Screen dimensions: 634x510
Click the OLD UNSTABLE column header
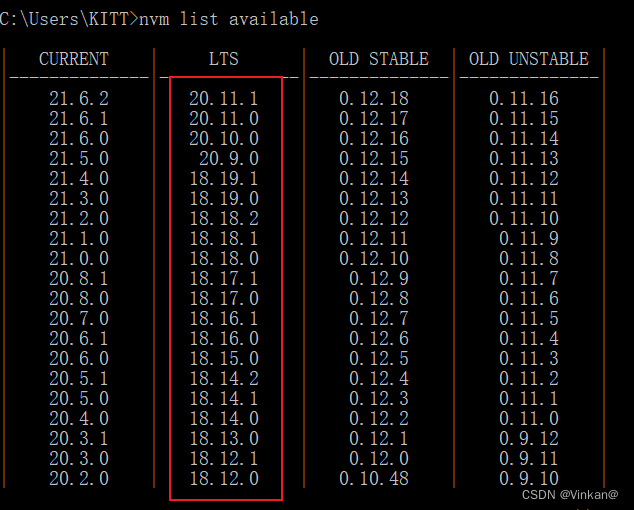(528, 59)
